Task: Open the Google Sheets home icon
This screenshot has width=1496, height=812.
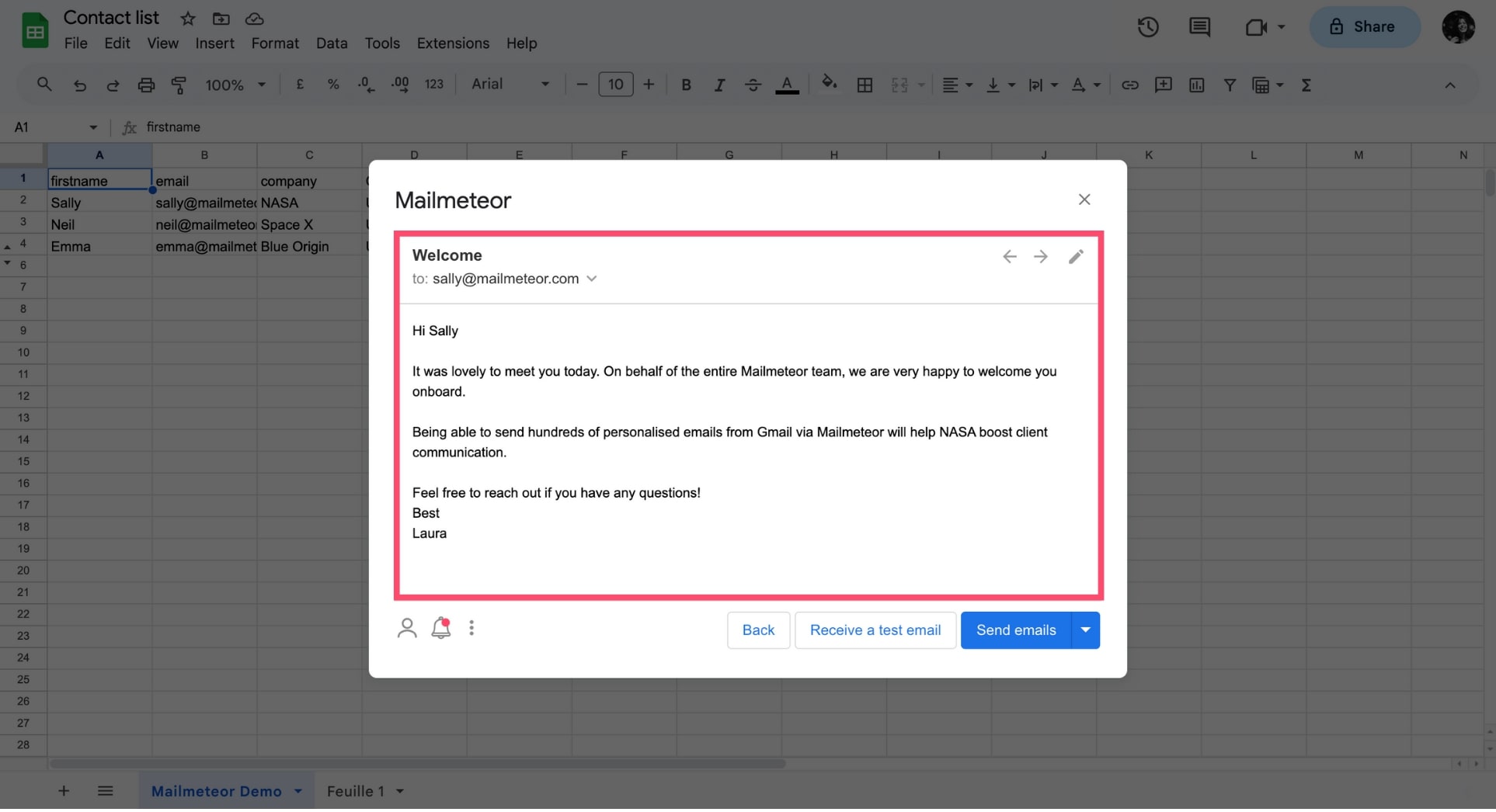Action: coord(34,30)
